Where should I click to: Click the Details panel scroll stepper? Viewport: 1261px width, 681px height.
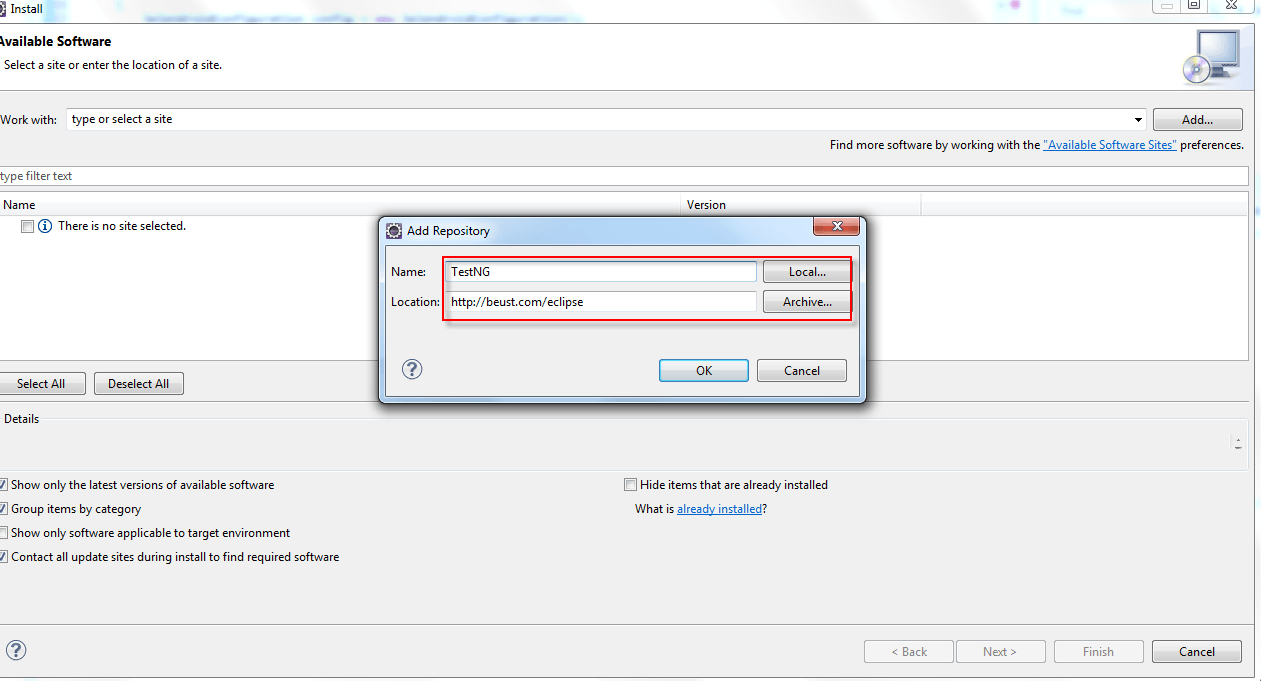tap(1239, 443)
